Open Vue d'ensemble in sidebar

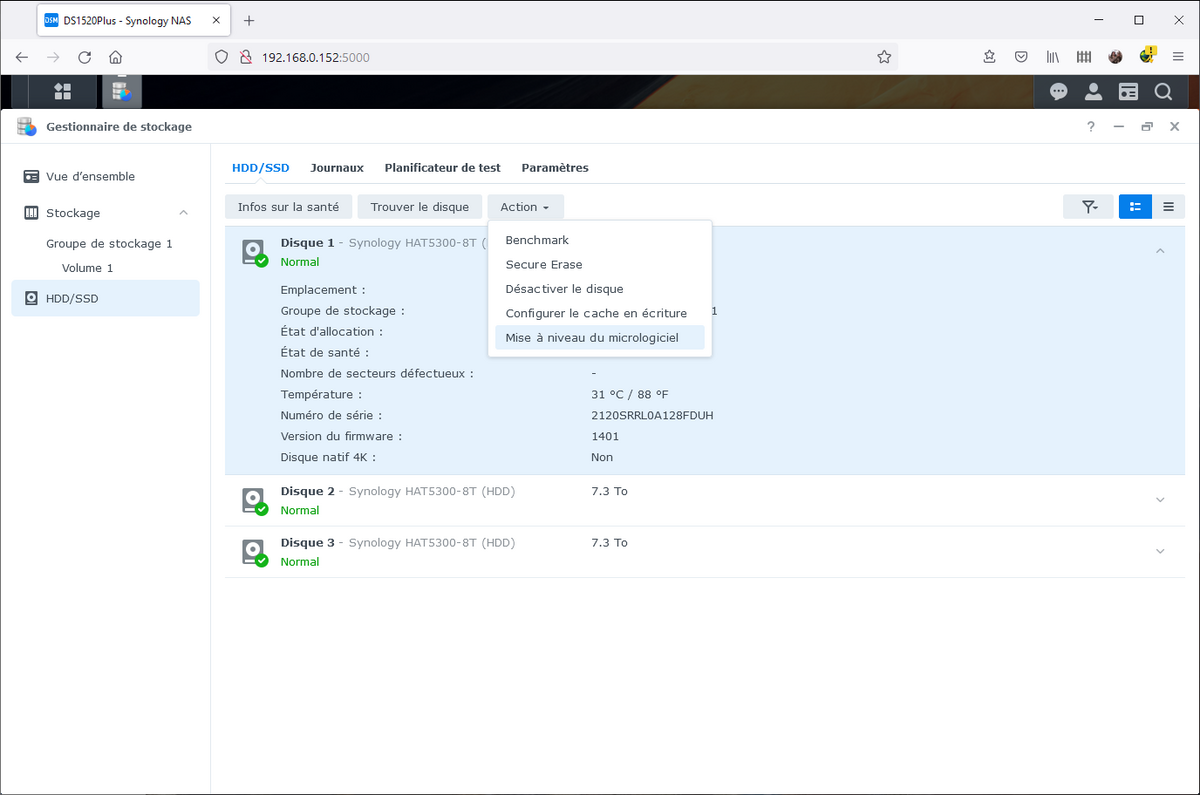tap(105, 176)
